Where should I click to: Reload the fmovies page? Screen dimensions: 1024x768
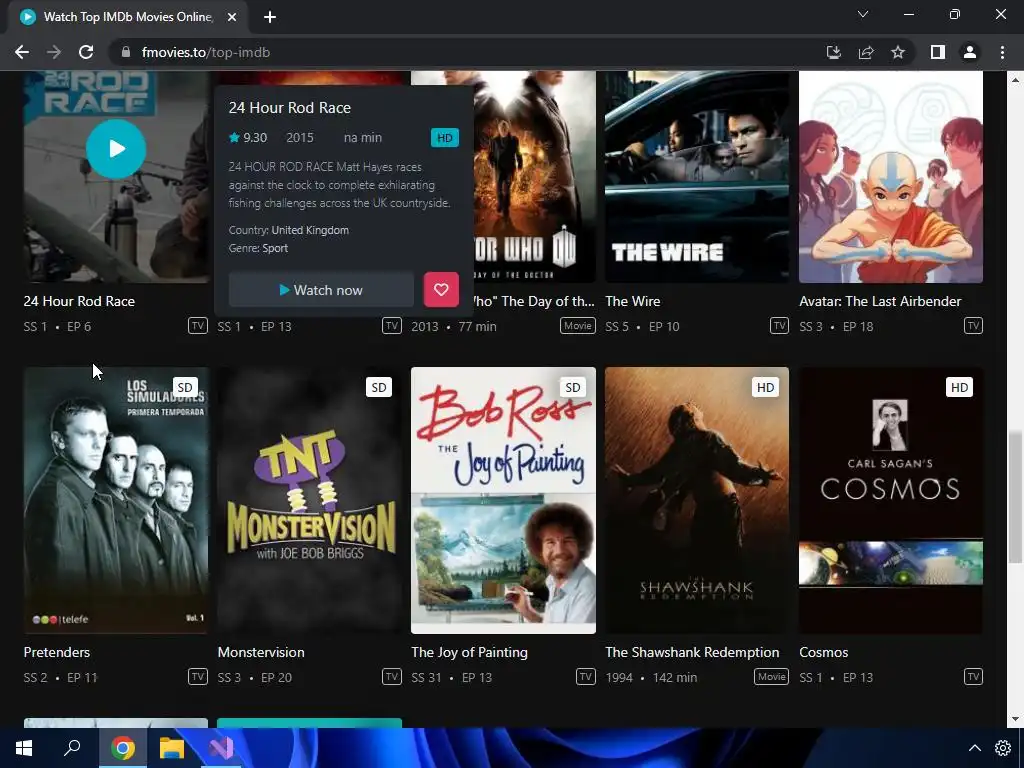pyautogui.click(x=86, y=52)
